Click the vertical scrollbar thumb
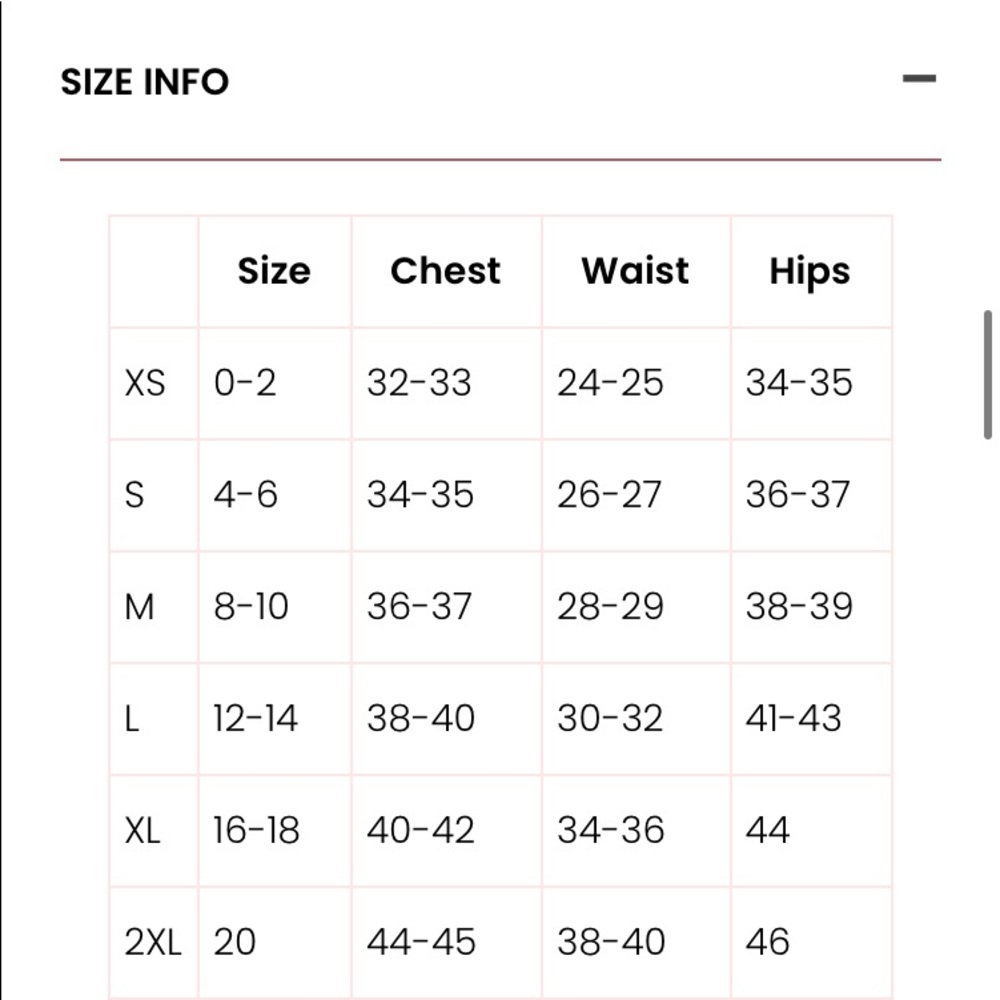 coord(987,375)
